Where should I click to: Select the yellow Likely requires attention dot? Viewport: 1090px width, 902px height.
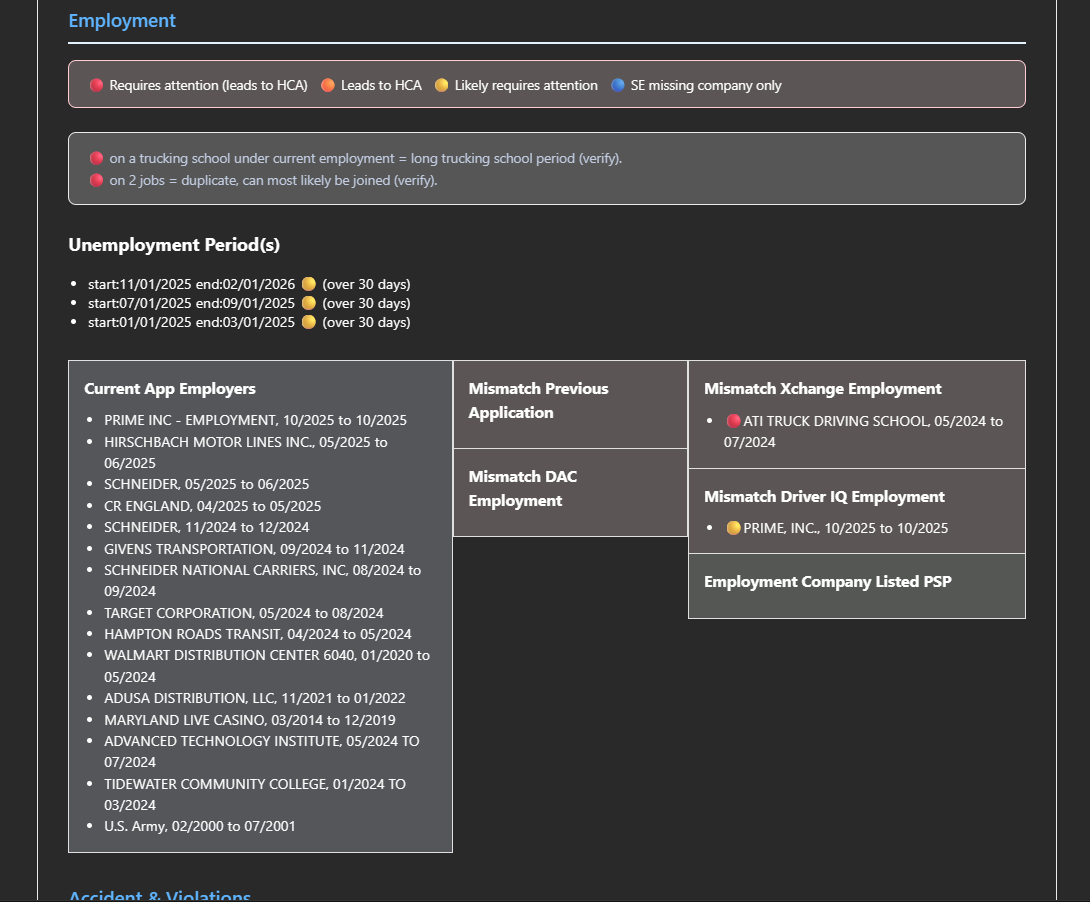pyautogui.click(x=441, y=86)
